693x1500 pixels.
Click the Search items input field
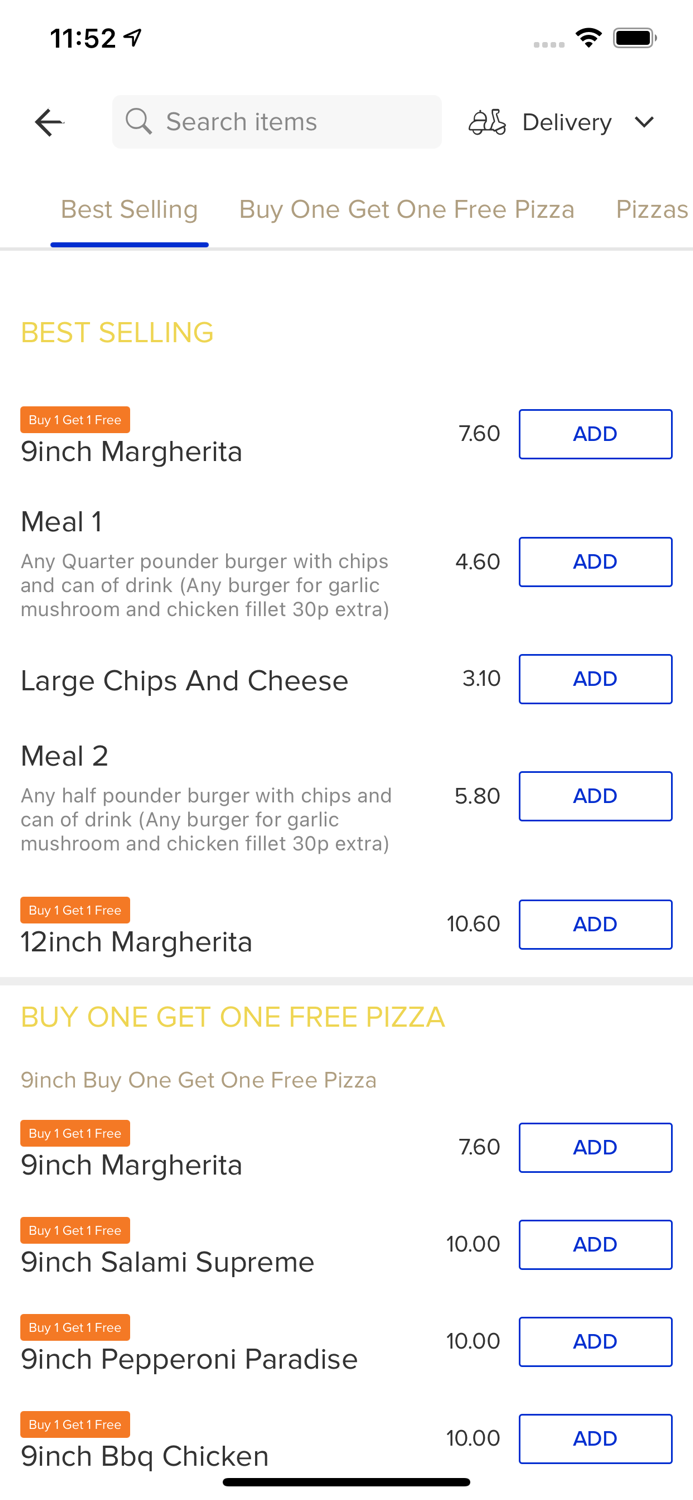click(276, 122)
